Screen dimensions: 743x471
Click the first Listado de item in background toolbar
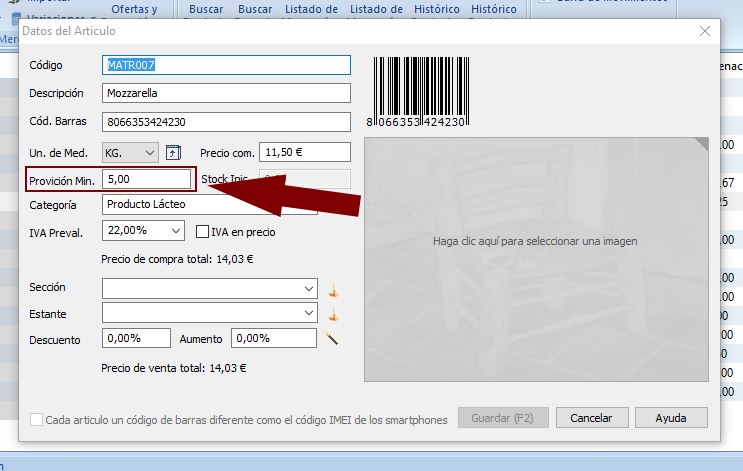(311, 9)
